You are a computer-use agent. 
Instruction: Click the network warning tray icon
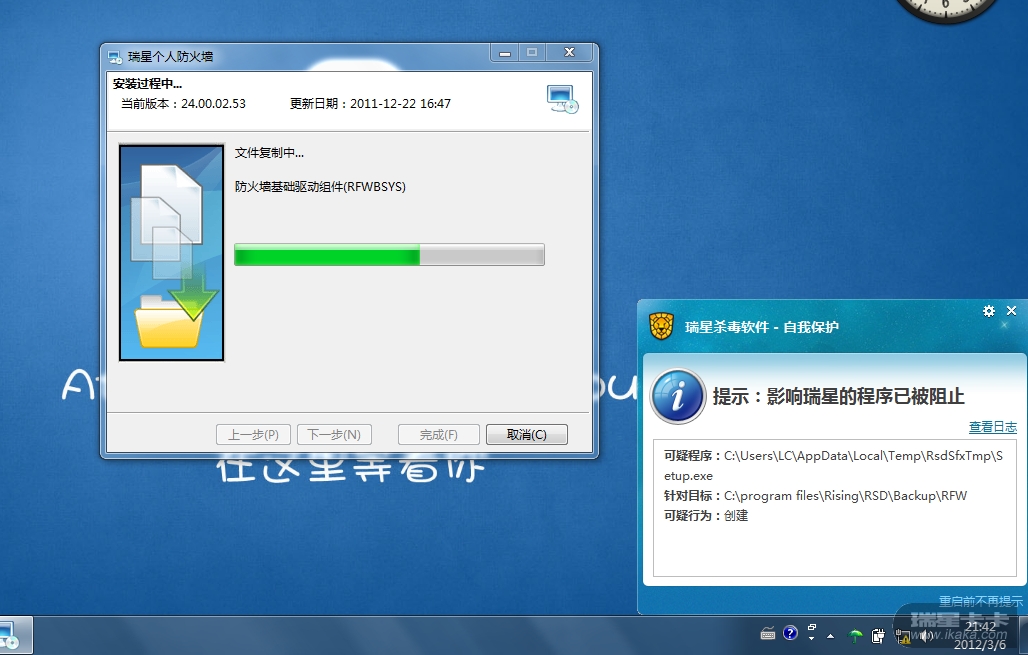(x=902, y=635)
